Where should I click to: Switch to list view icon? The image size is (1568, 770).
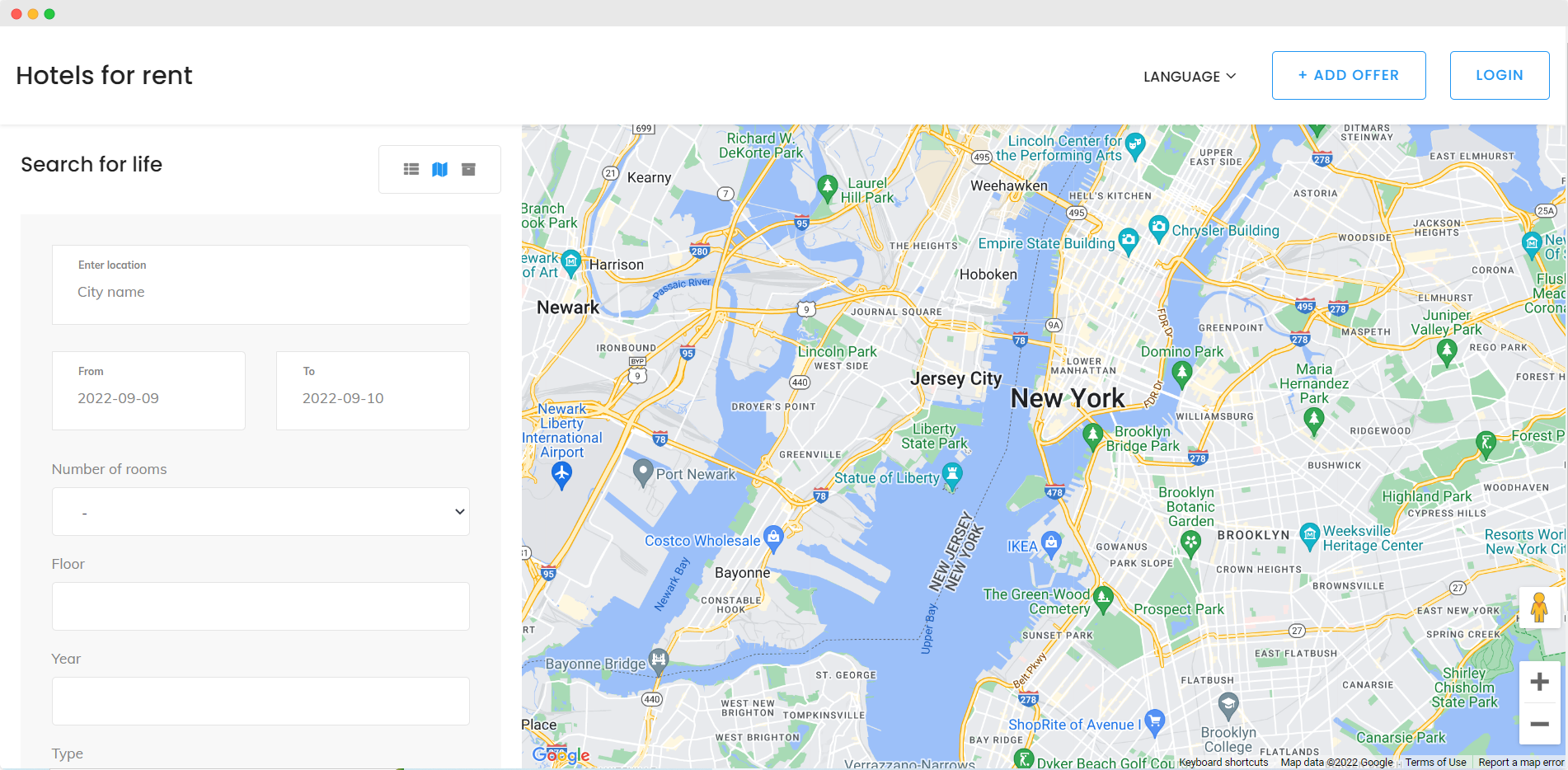tap(411, 169)
